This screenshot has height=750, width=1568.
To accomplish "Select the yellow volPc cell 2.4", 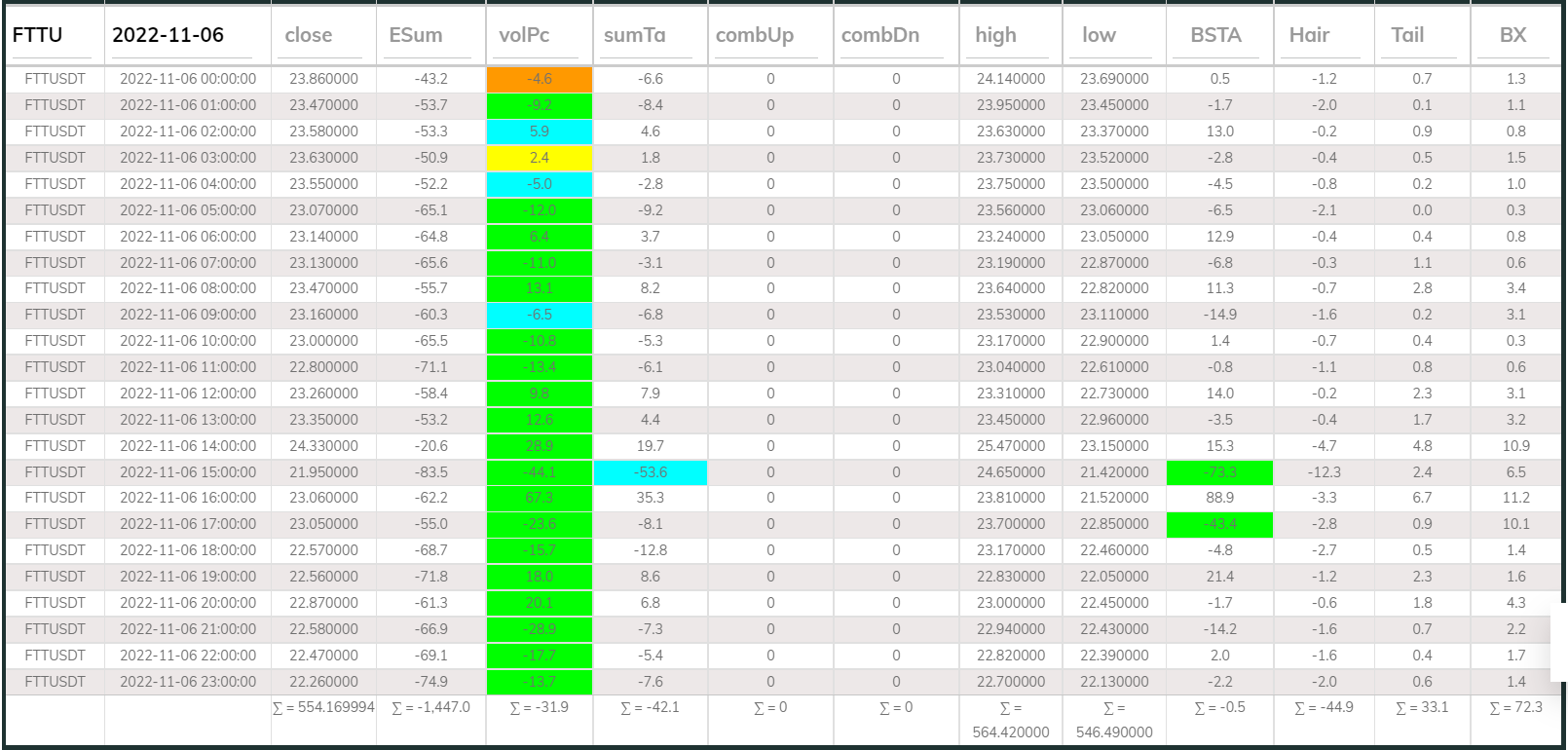I will point(540,158).
